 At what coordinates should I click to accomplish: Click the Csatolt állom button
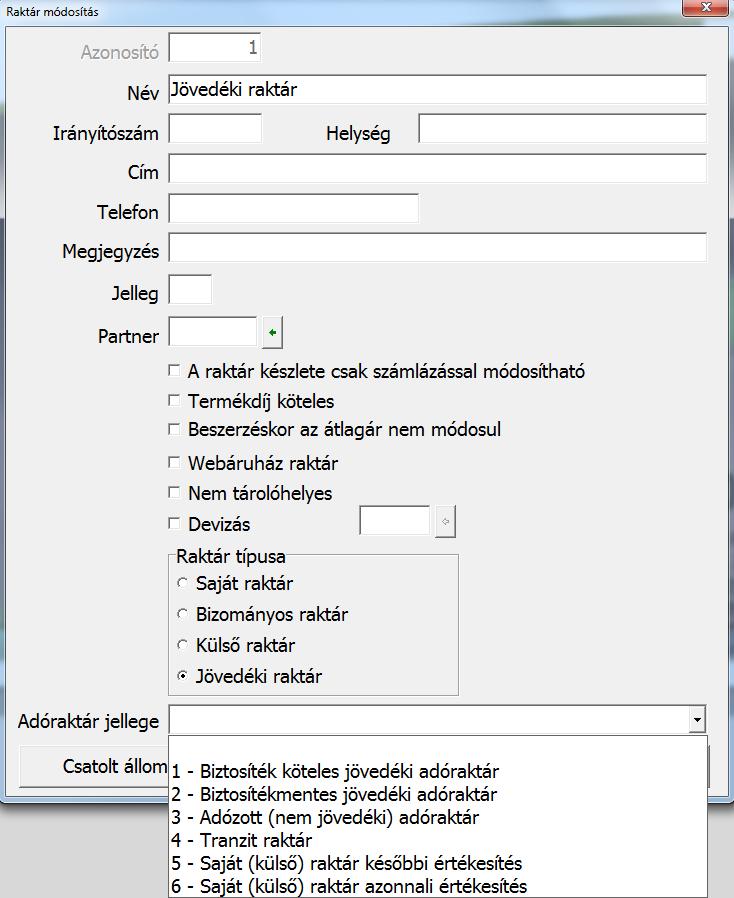[94, 766]
